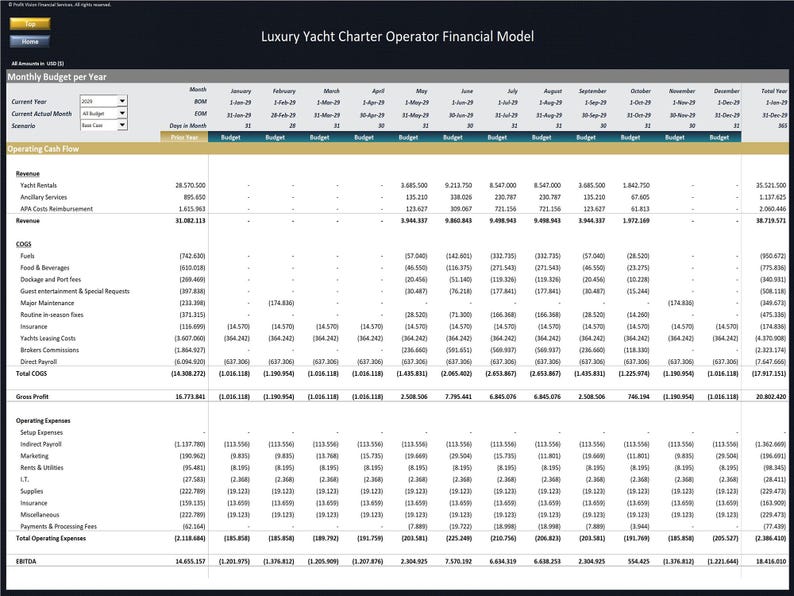This screenshot has height=596, width=794.
Task: Select February Major Maintenance value (174.836)
Action: (281, 303)
